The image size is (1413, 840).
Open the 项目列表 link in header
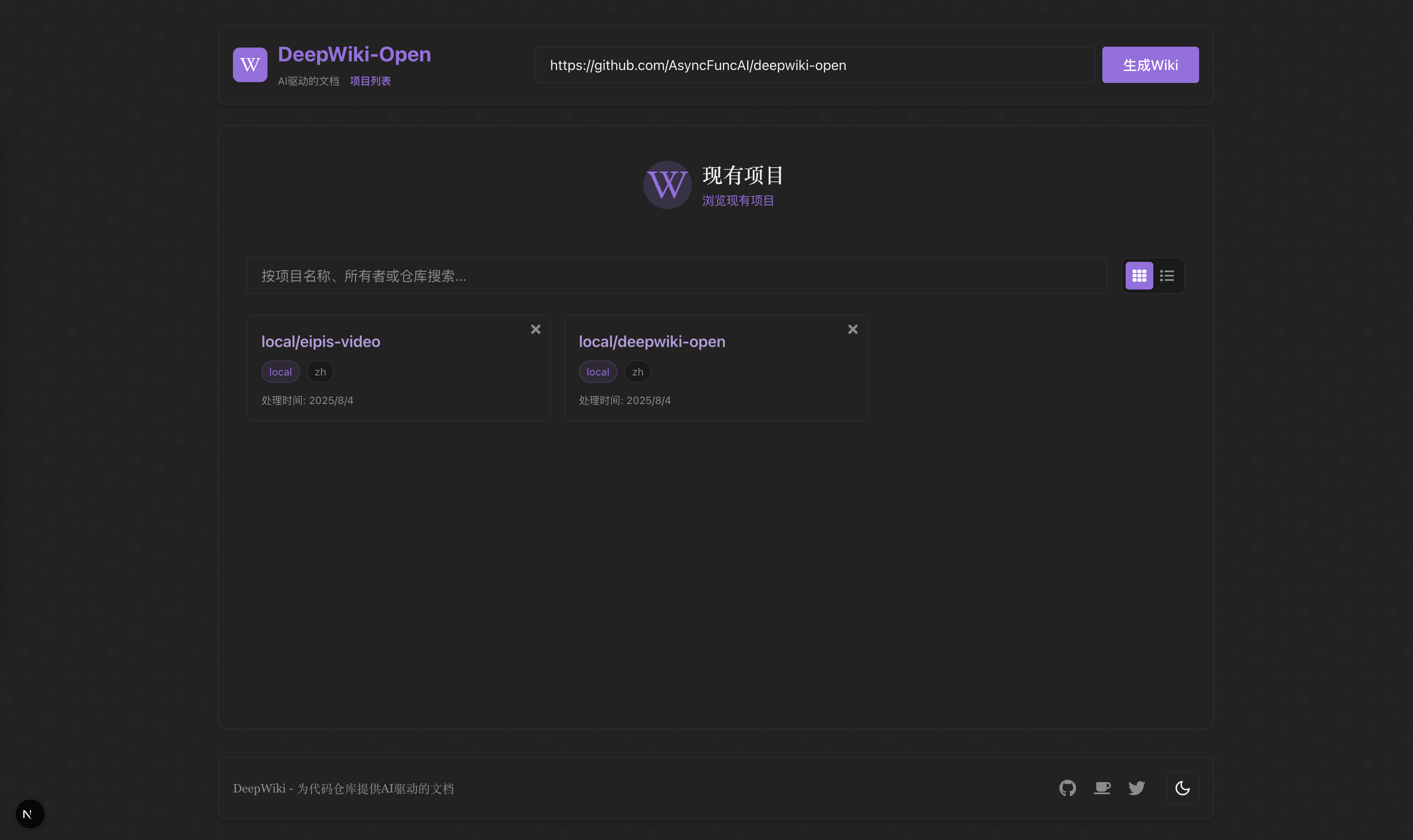[x=370, y=81]
